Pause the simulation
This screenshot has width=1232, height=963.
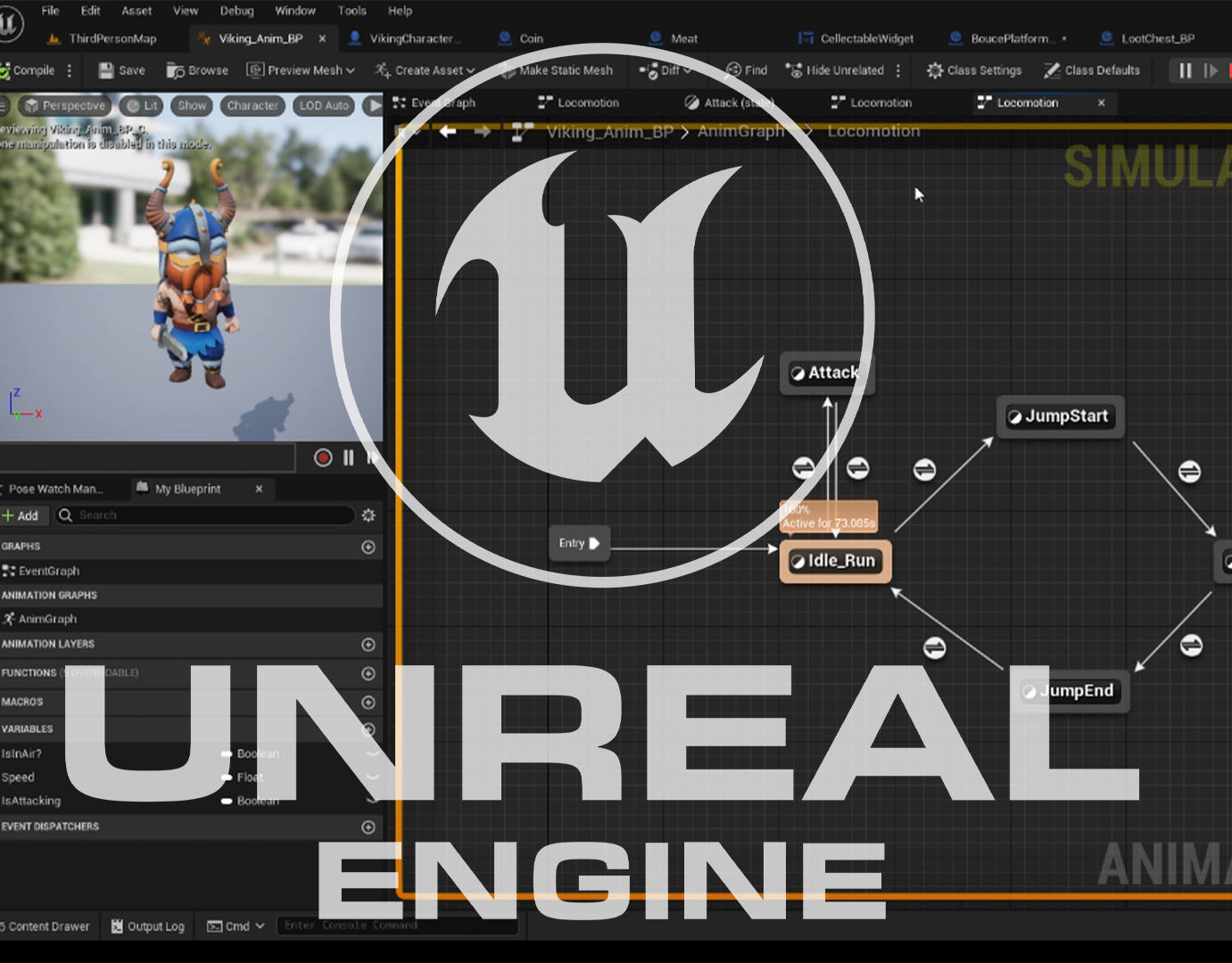(1185, 70)
